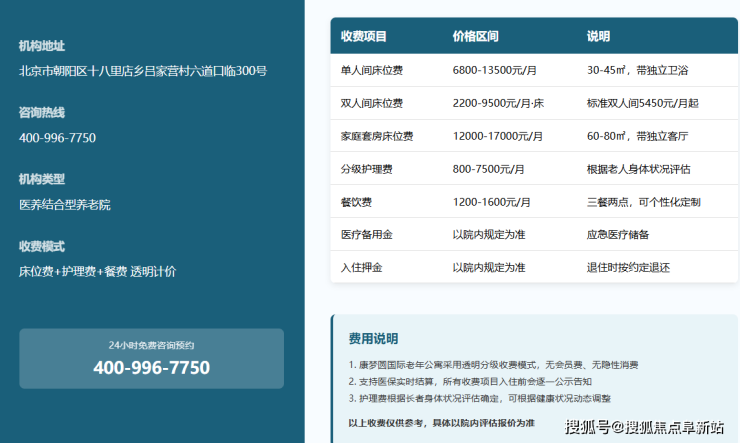Viewport: 740px width, 443px height.
Task: Click '标准双人间5450元/月起' cell
Action: pos(642,103)
